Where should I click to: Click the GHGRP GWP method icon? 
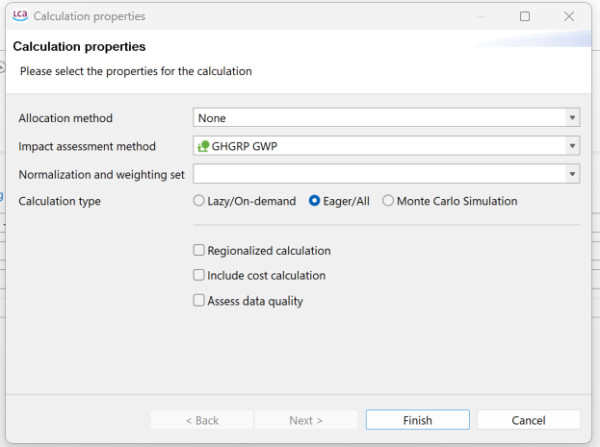203,146
